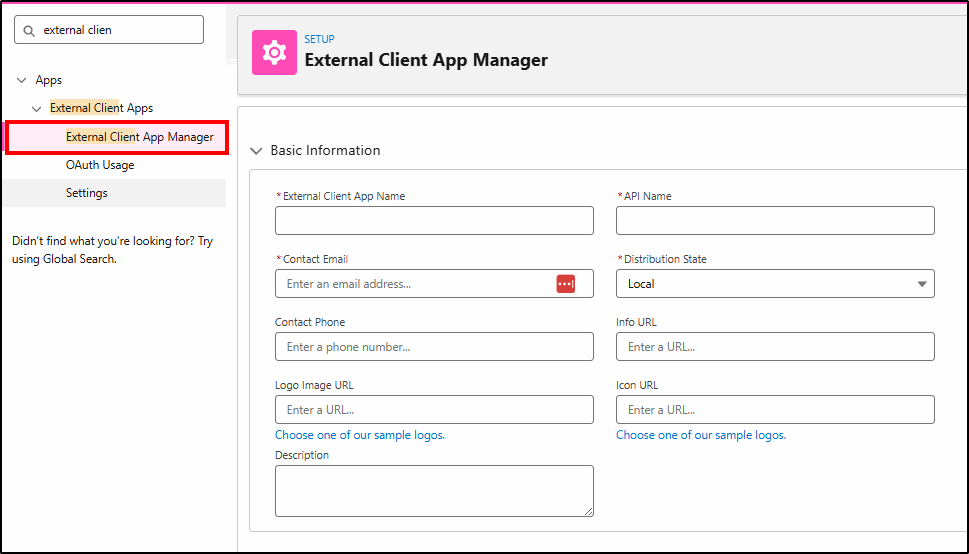Select External Client App Manager in sidebar
Image resolution: width=969 pixels, height=554 pixels.
139,137
